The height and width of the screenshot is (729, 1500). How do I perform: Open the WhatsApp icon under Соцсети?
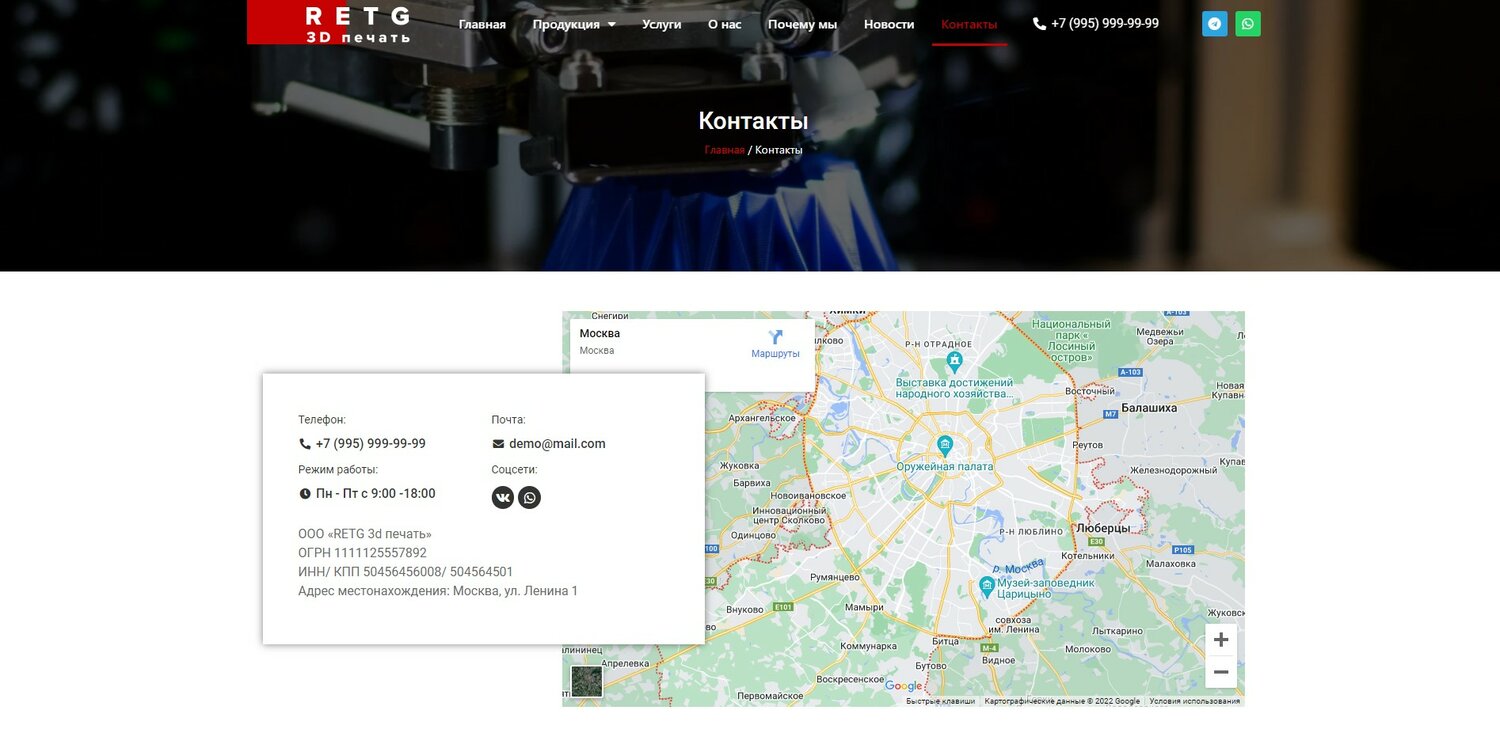pyautogui.click(x=529, y=497)
